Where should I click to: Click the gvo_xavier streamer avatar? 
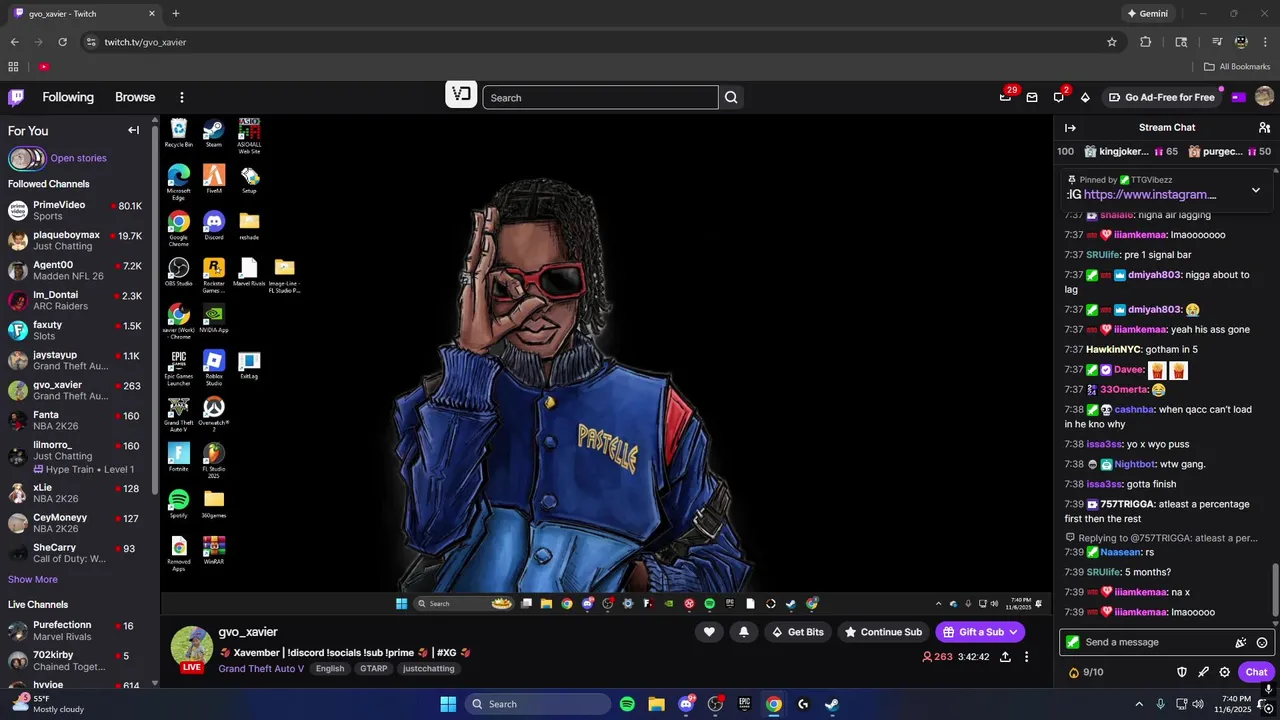(192, 647)
